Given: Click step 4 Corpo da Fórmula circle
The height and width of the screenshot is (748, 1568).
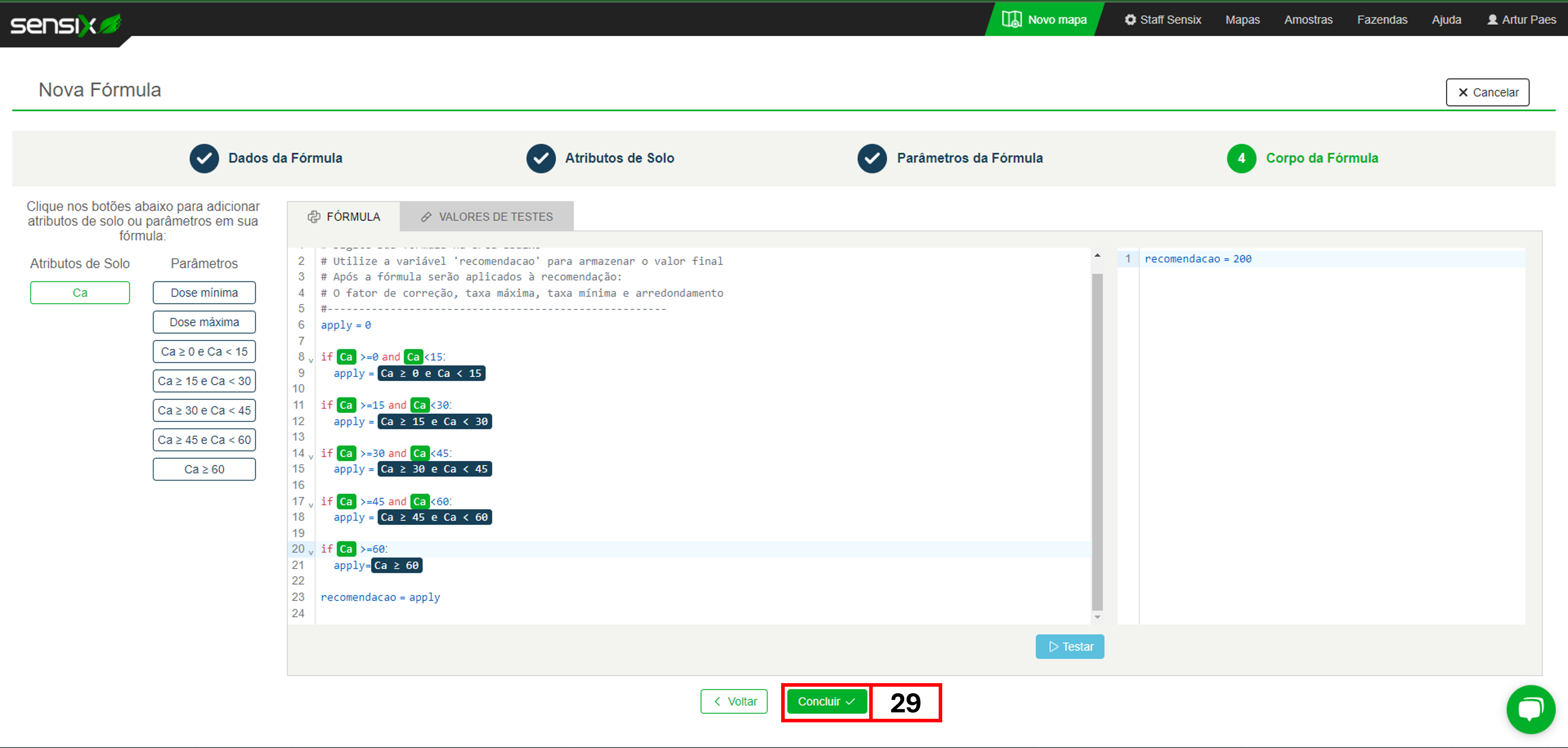Looking at the screenshot, I should tap(1241, 158).
